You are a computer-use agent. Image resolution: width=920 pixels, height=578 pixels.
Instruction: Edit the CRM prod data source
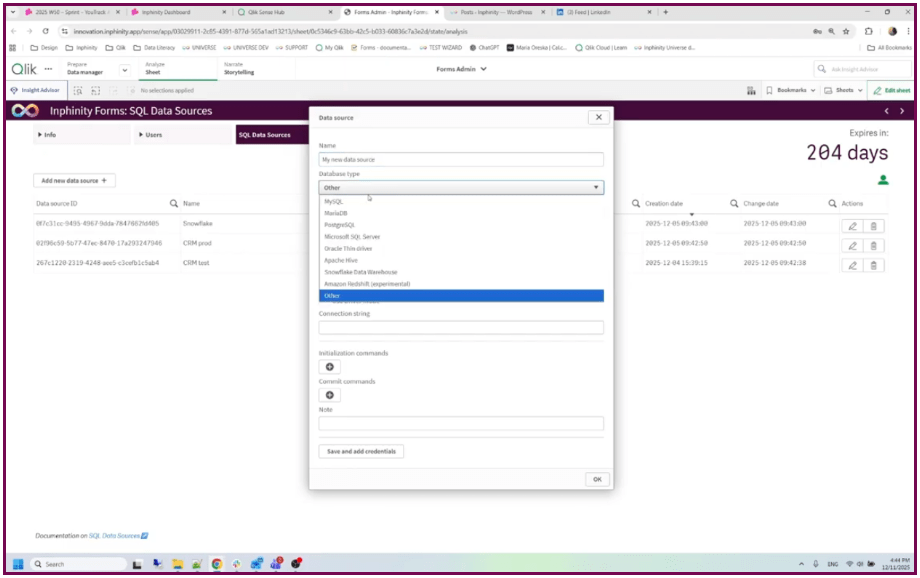click(853, 245)
